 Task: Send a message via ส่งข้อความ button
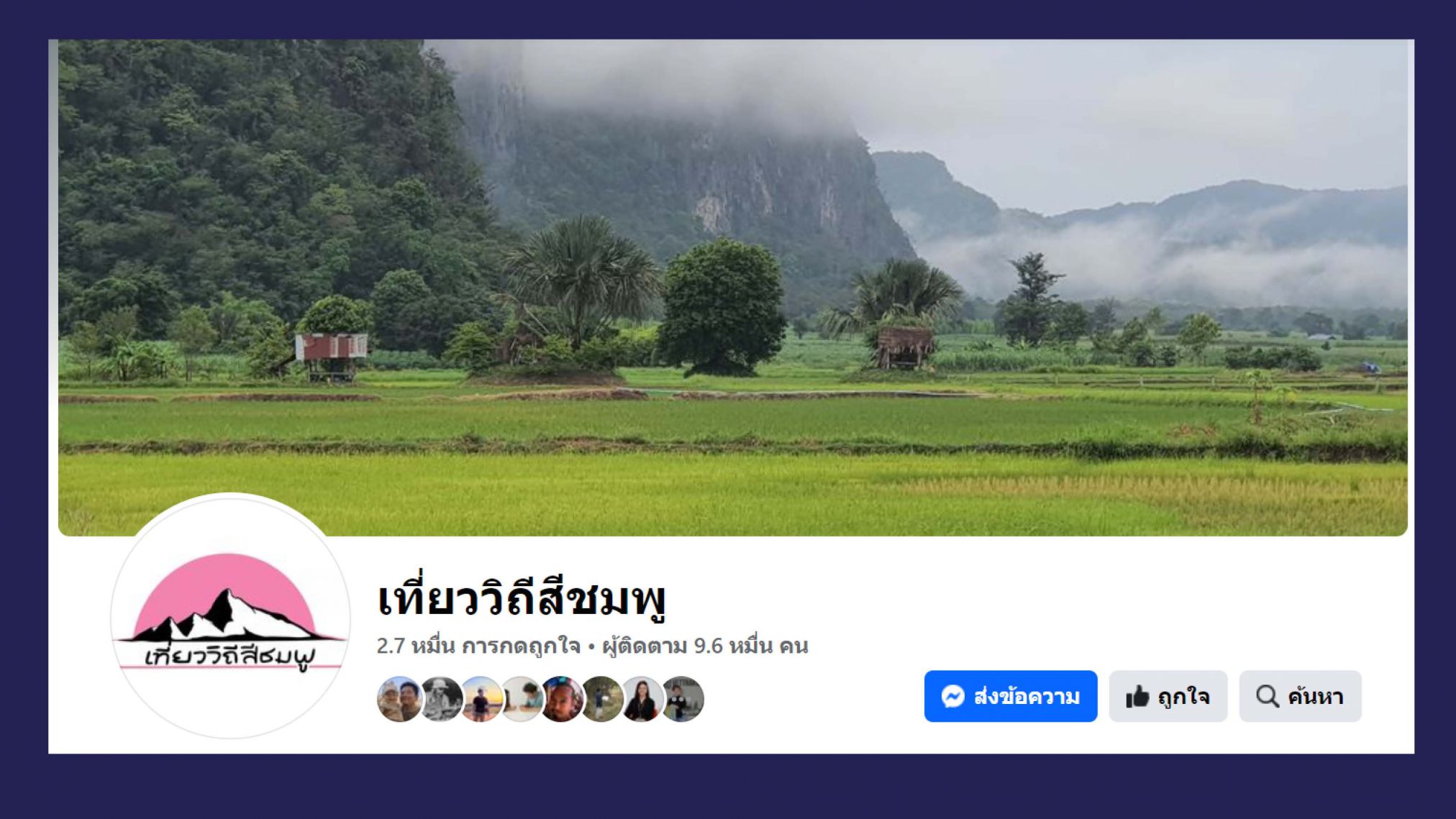pyautogui.click(x=1011, y=696)
